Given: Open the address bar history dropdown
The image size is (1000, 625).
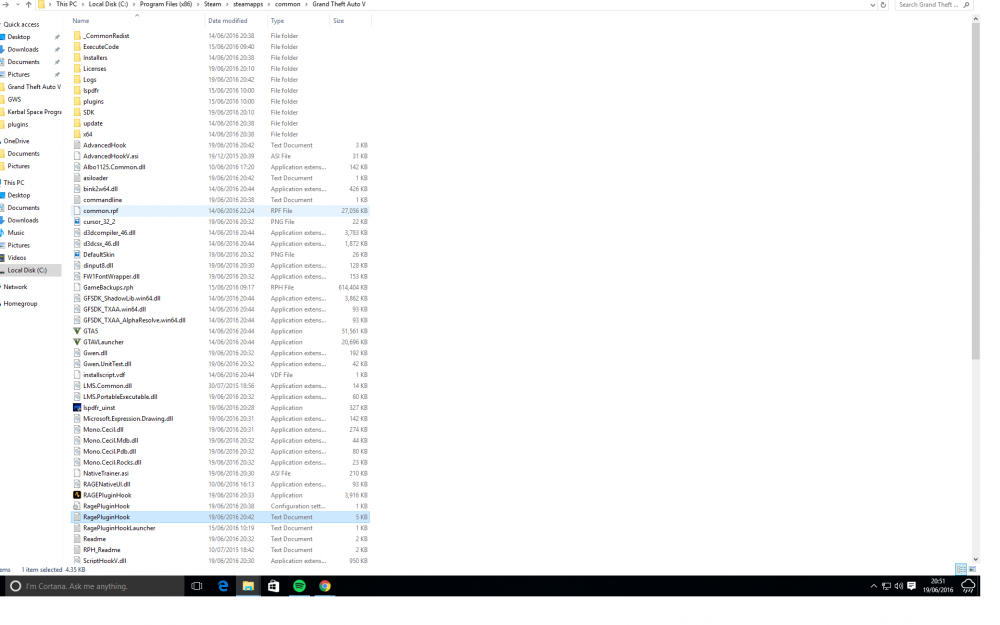Looking at the screenshot, I should pos(872,4).
